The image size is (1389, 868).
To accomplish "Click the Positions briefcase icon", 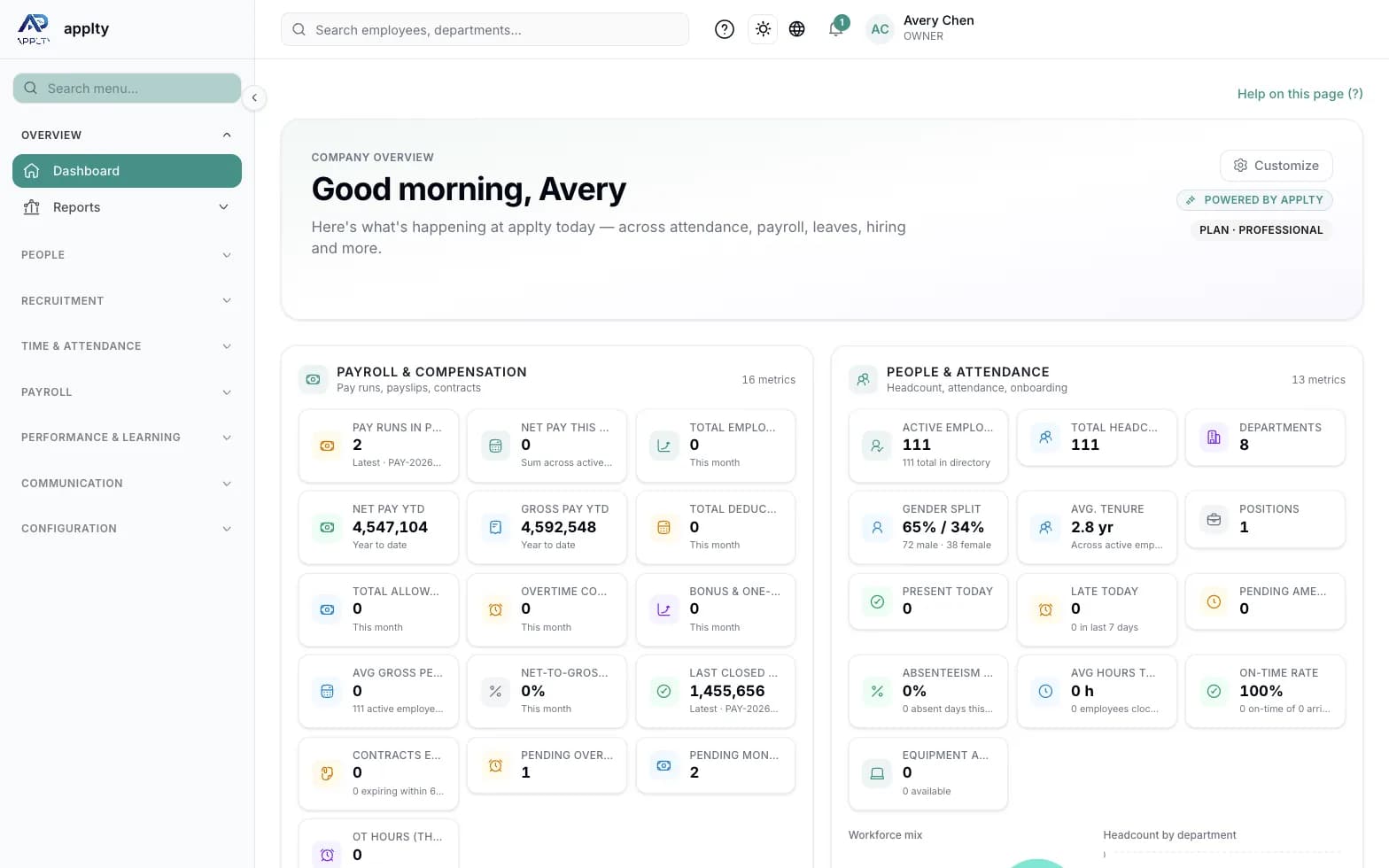I will click(x=1214, y=519).
